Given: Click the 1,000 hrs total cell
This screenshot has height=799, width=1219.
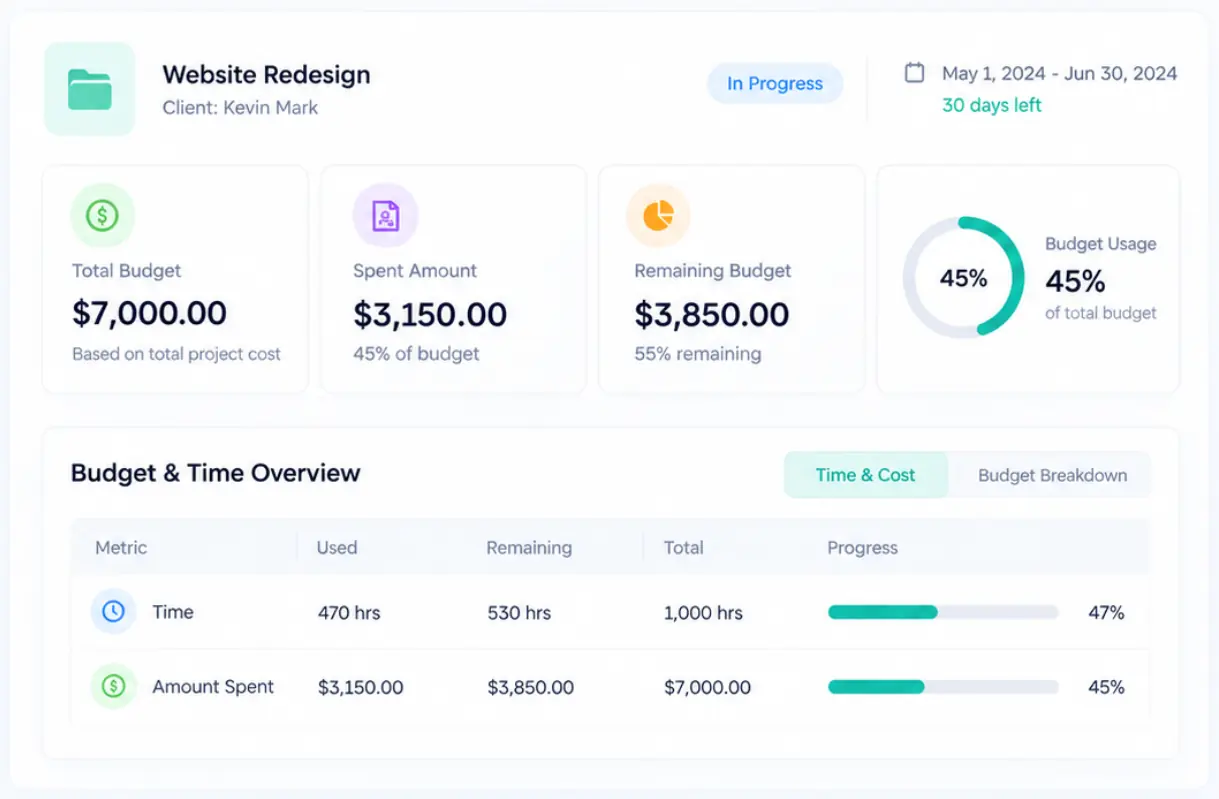Looking at the screenshot, I should (x=703, y=613).
